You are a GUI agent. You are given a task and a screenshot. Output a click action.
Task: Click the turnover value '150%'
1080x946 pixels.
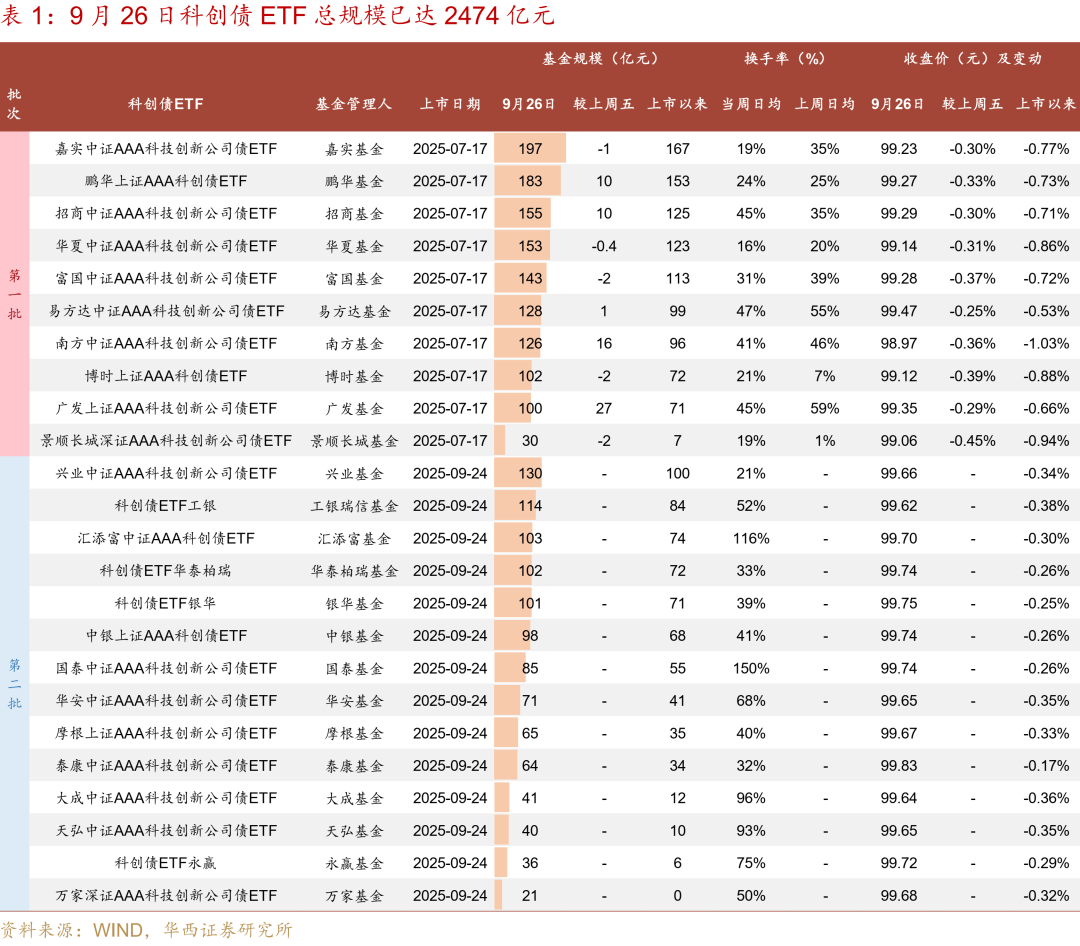pyautogui.click(x=751, y=668)
